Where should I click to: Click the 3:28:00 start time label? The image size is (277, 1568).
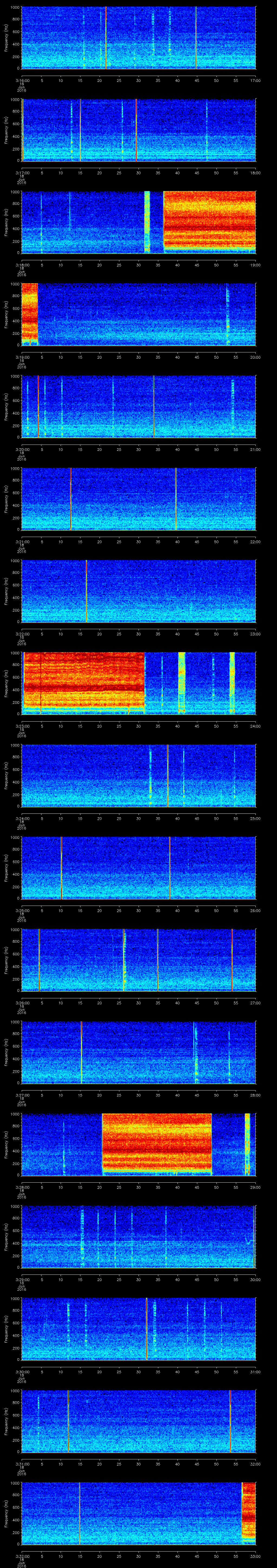point(22,1187)
